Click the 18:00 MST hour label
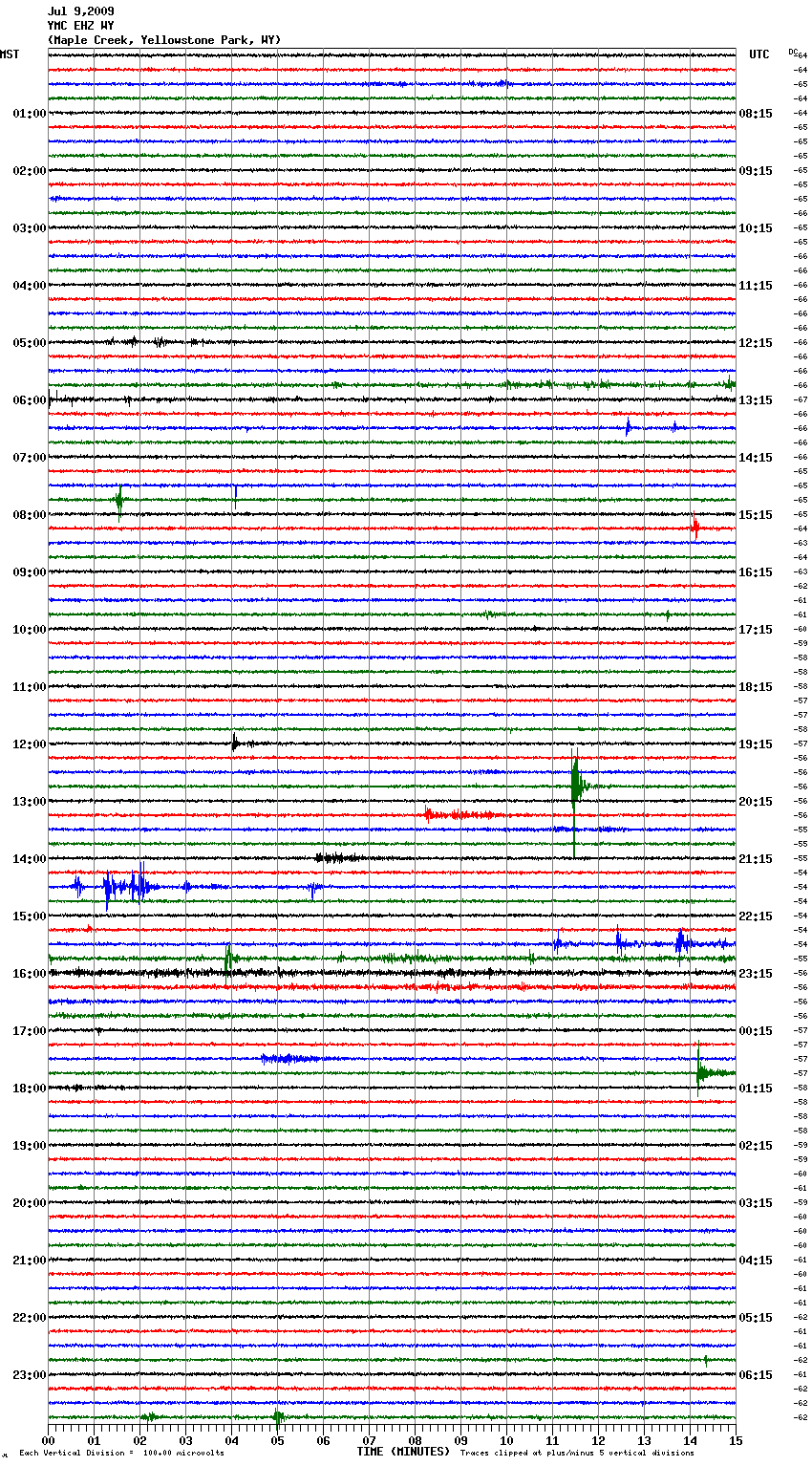The width and height of the screenshot is (812, 1466). coord(30,1089)
